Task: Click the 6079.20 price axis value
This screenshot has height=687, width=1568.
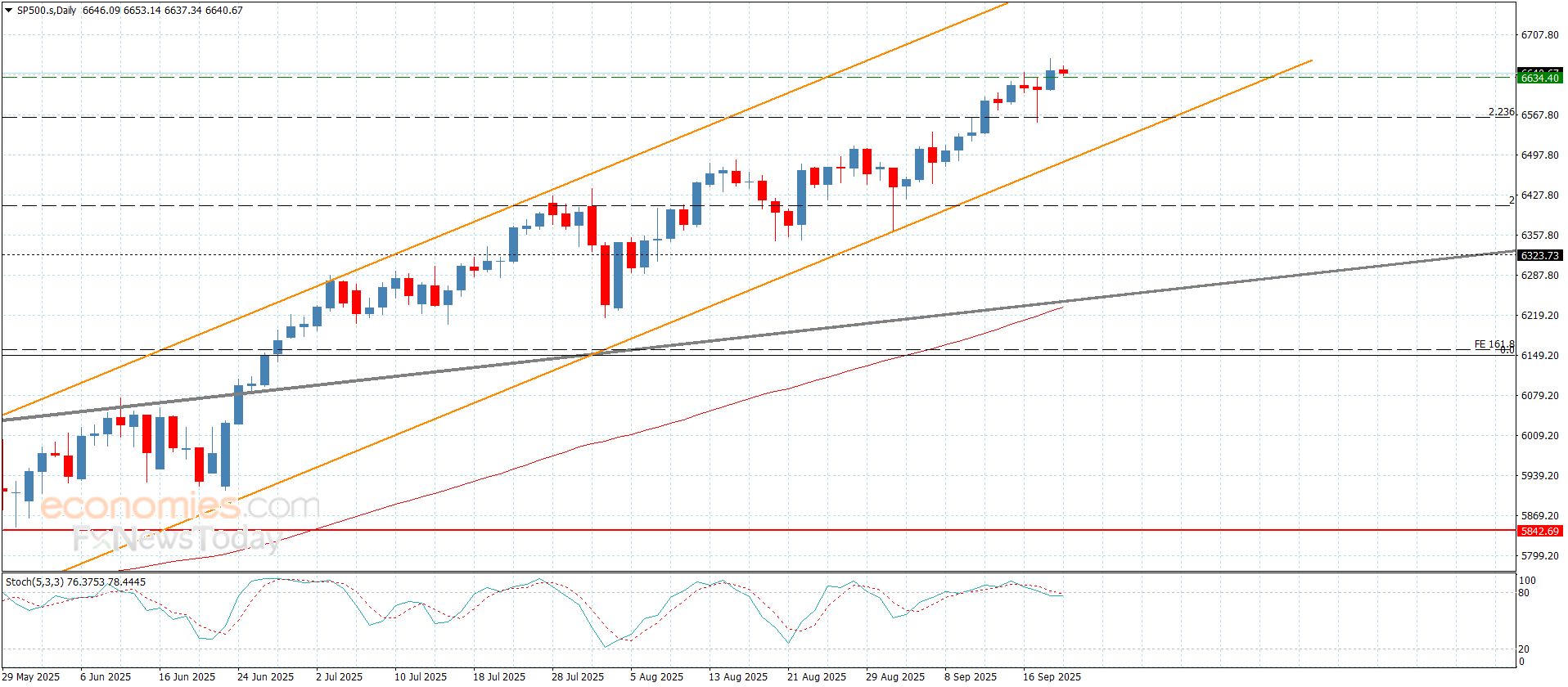Action: tap(1539, 396)
